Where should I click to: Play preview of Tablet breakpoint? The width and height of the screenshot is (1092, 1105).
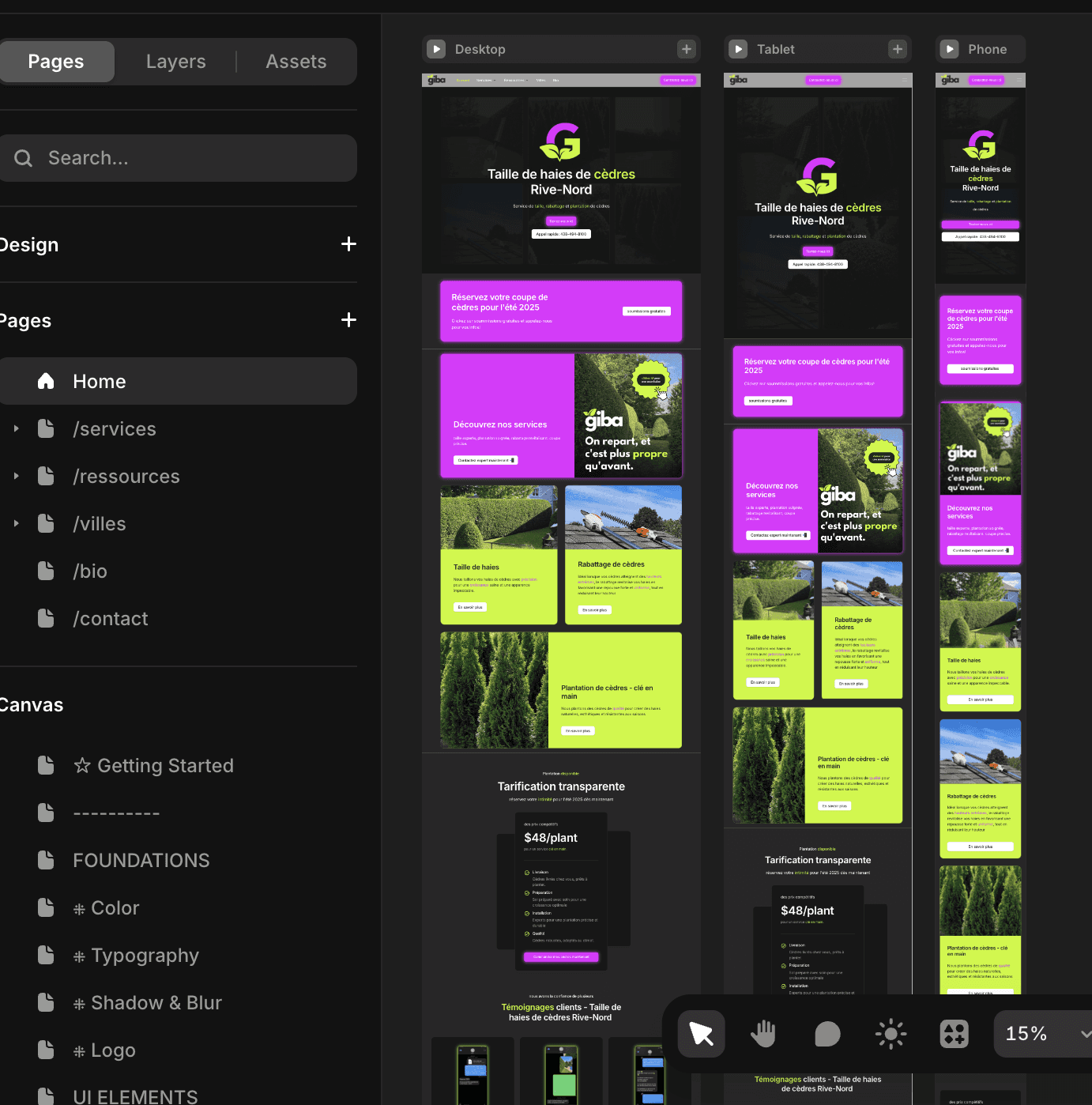pyautogui.click(x=738, y=49)
